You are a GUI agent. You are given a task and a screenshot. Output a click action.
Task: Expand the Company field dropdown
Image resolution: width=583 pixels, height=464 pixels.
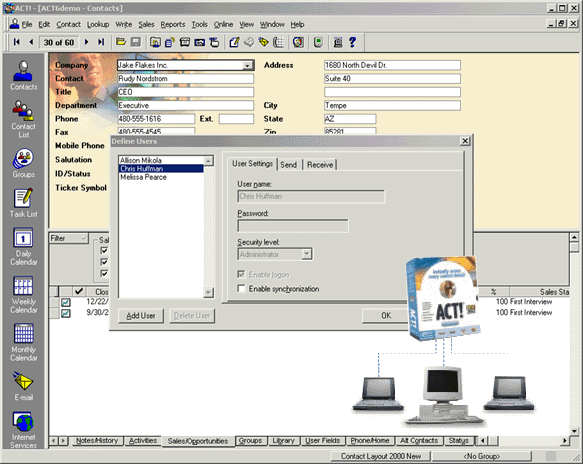[247, 65]
